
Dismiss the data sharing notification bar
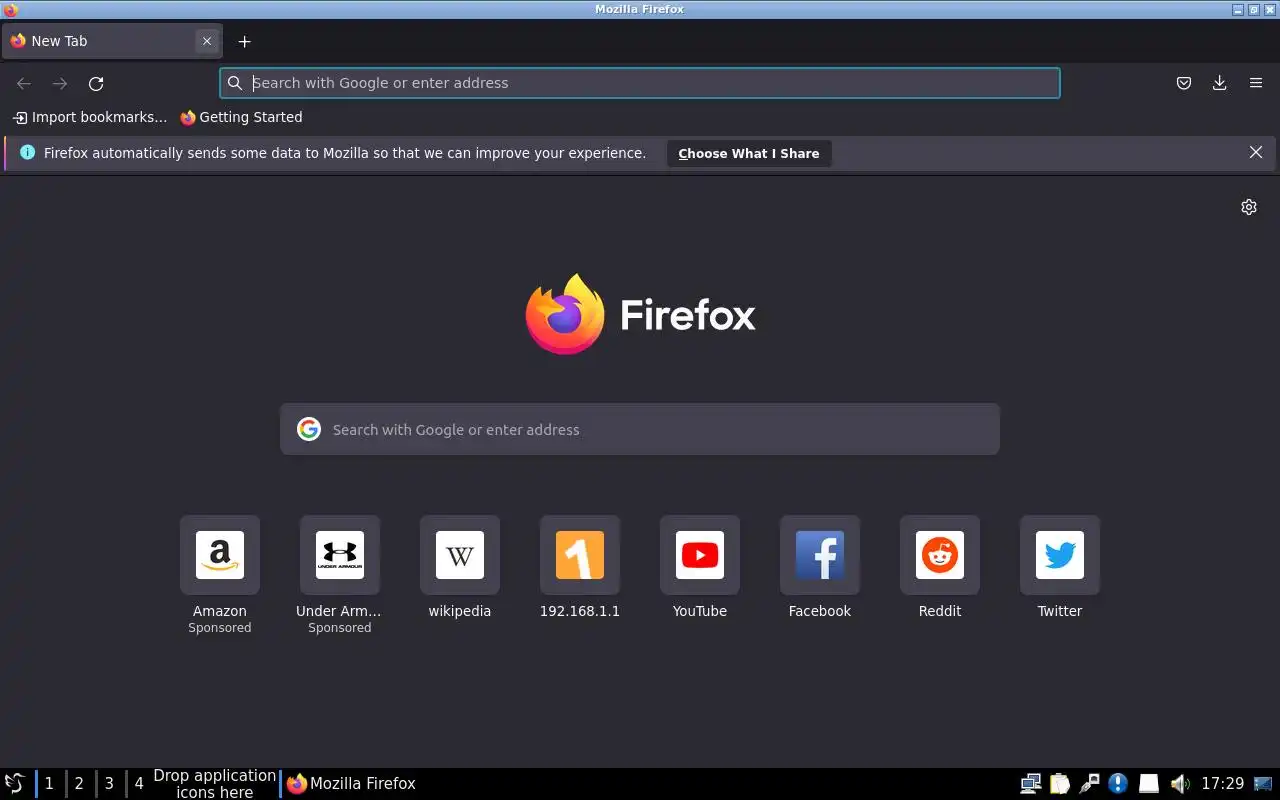[1256, 152]
